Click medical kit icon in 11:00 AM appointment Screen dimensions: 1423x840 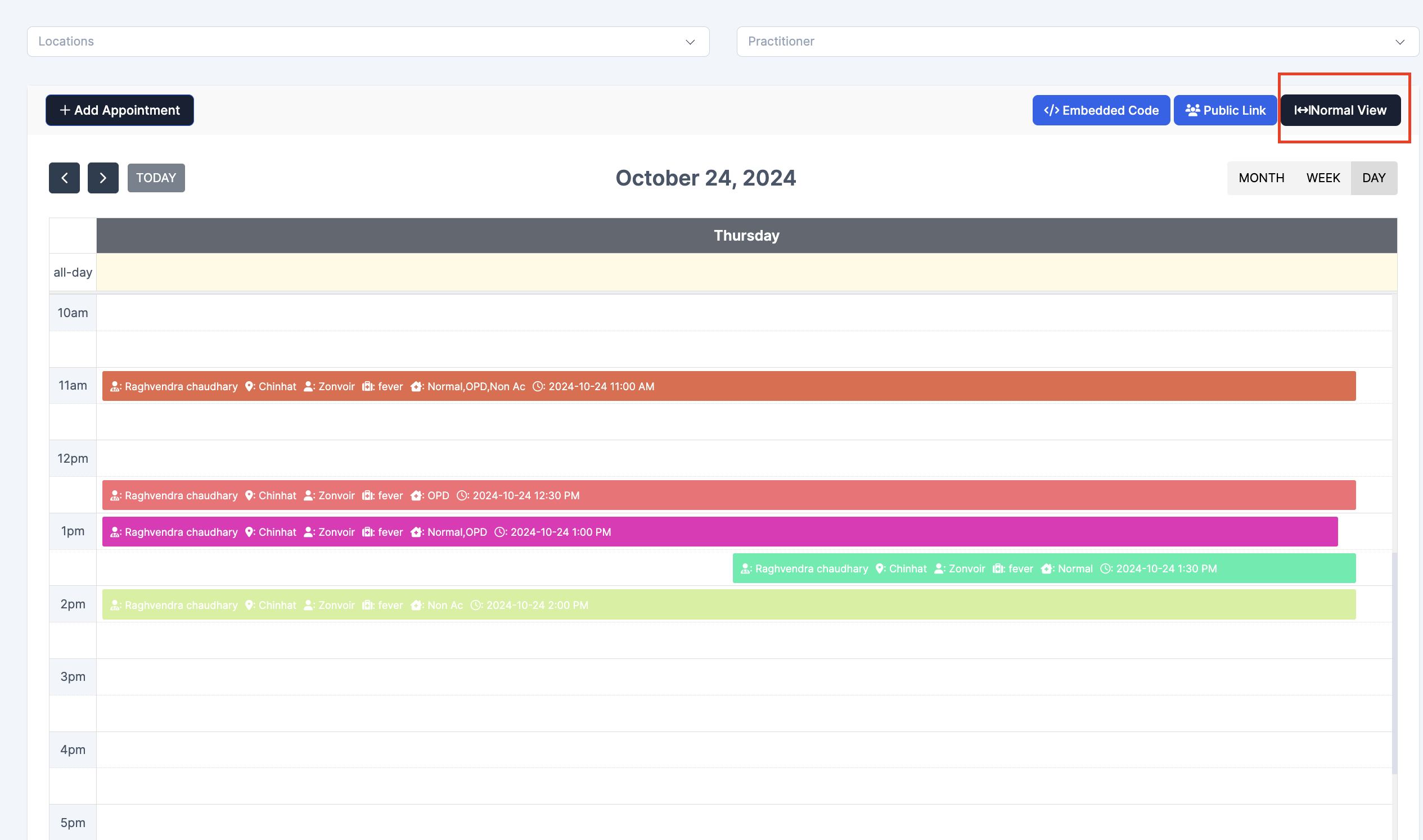coord(367,387)
